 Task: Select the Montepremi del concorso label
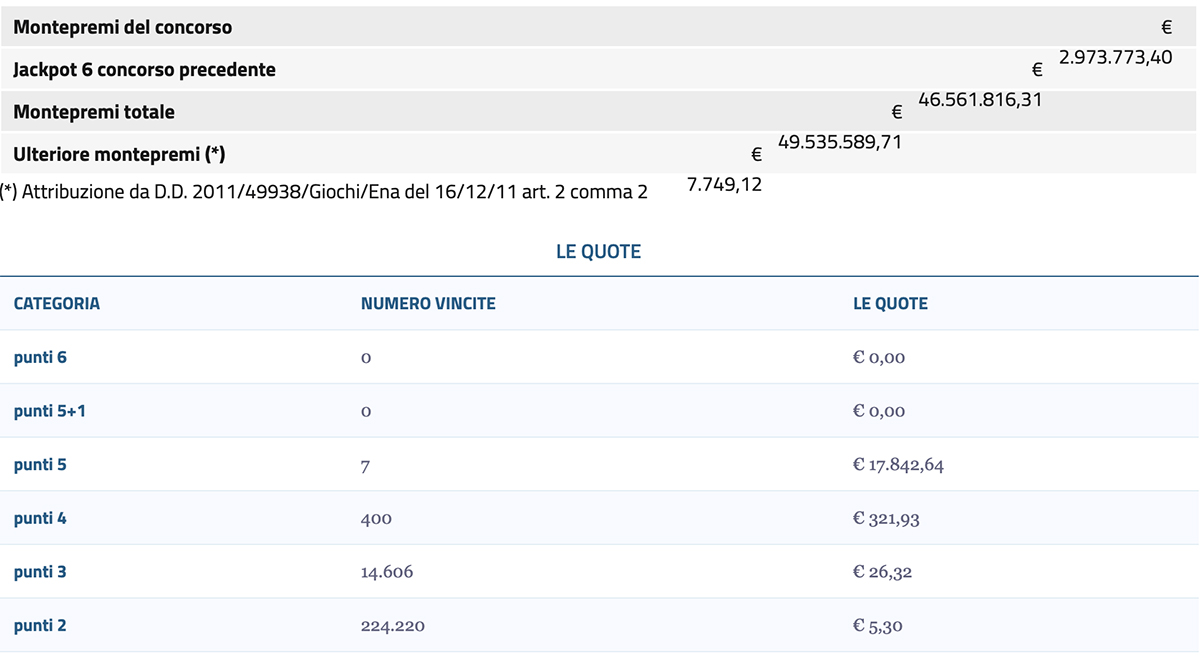[x=123, y=27]
